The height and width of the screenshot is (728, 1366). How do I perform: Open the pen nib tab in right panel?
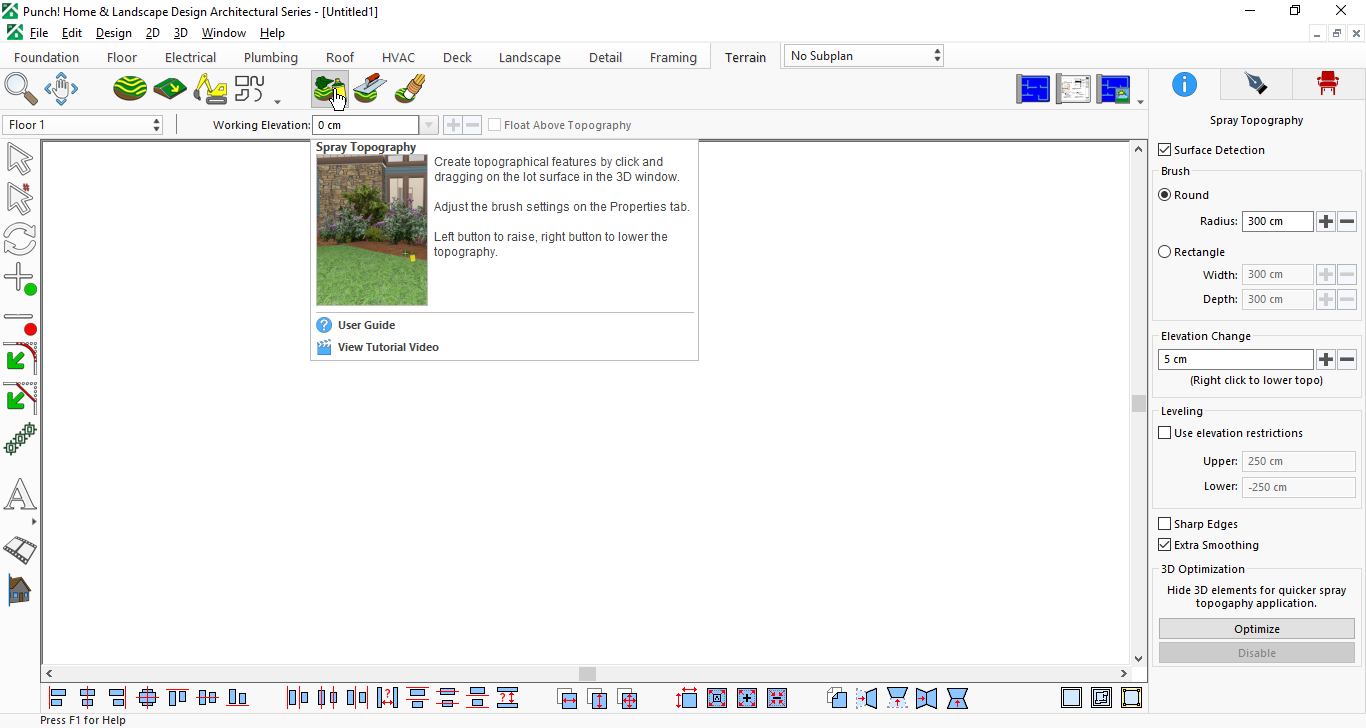(x=1255, y=84)
